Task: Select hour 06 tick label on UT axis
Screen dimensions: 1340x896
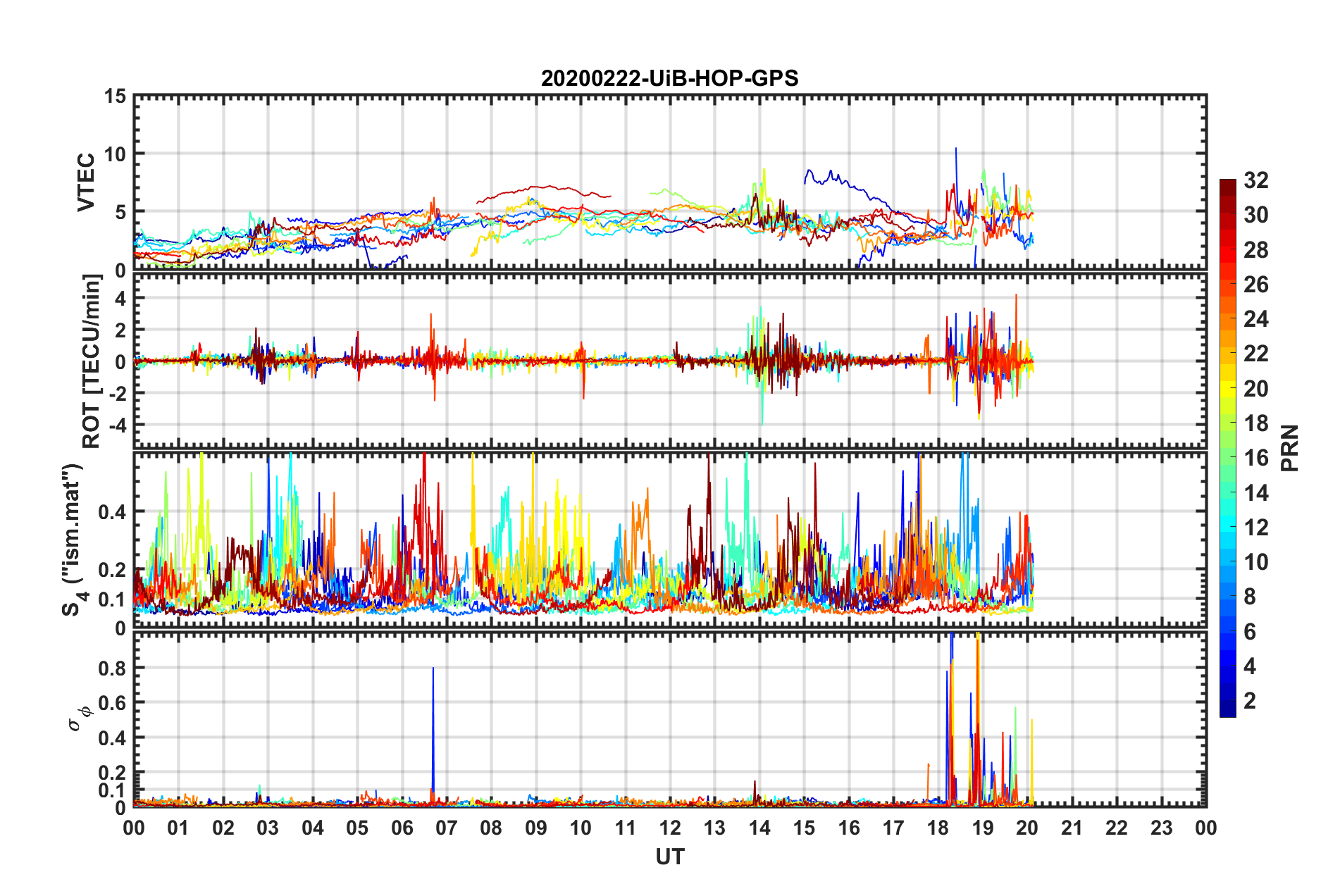Action: (402, 828)
